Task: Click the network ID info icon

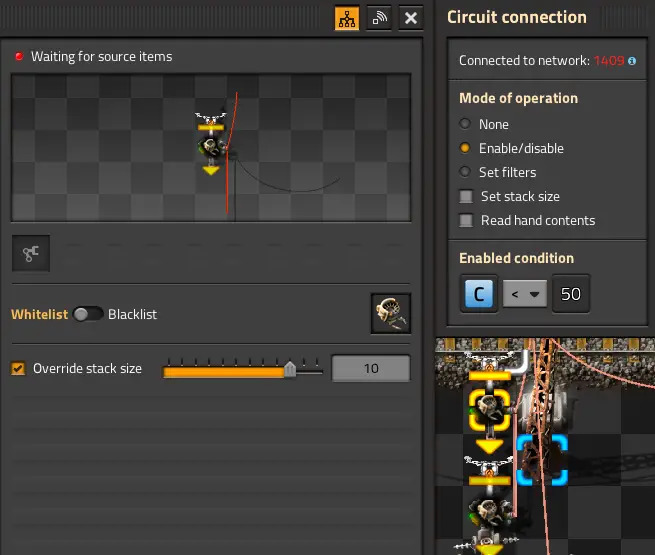Action: coord(632,61)
